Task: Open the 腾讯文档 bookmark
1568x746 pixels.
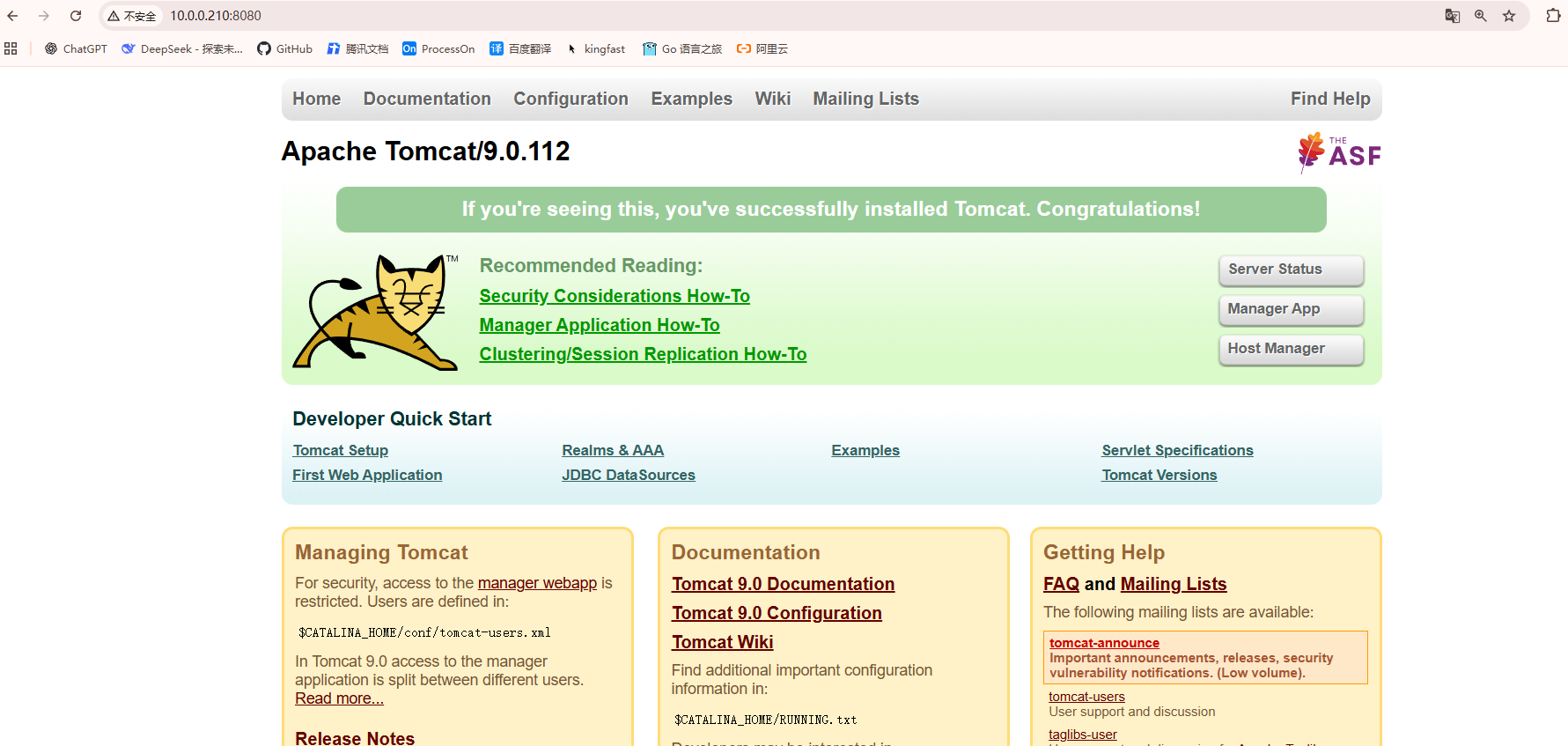Action: (x=357, y=49)
